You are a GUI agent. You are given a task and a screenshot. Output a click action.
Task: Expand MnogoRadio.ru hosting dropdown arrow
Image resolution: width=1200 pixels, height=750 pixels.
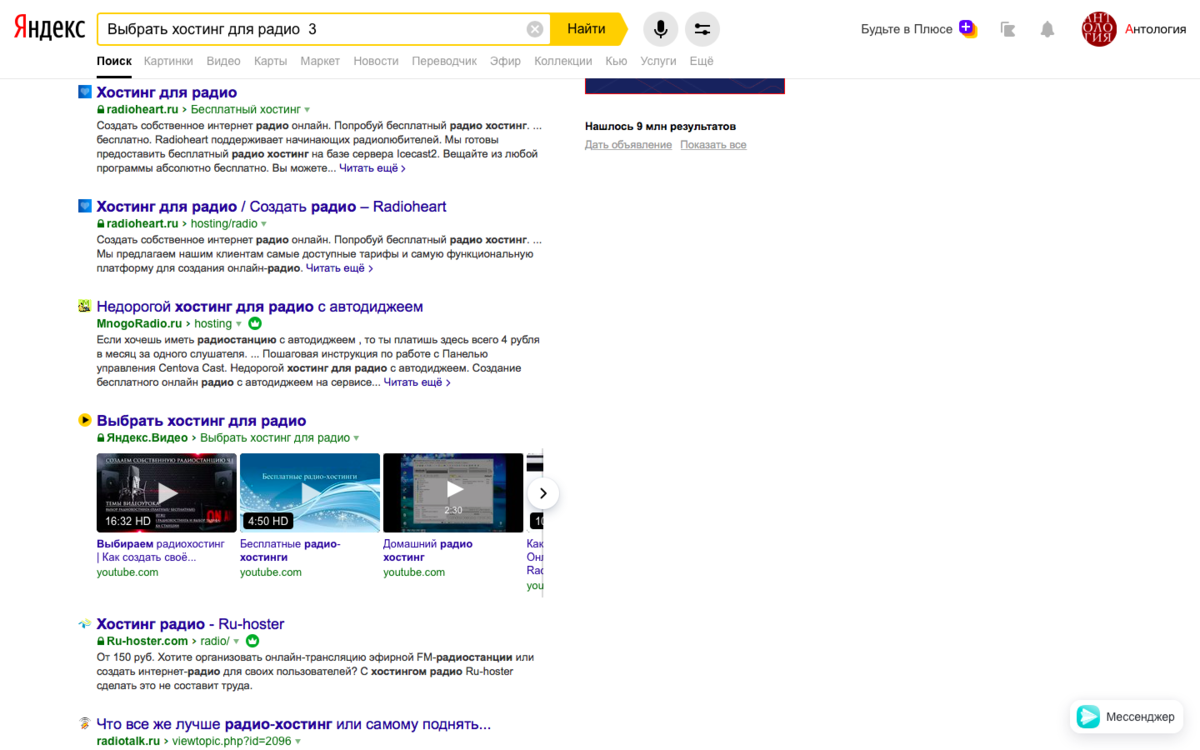click(x=239, y=324)
